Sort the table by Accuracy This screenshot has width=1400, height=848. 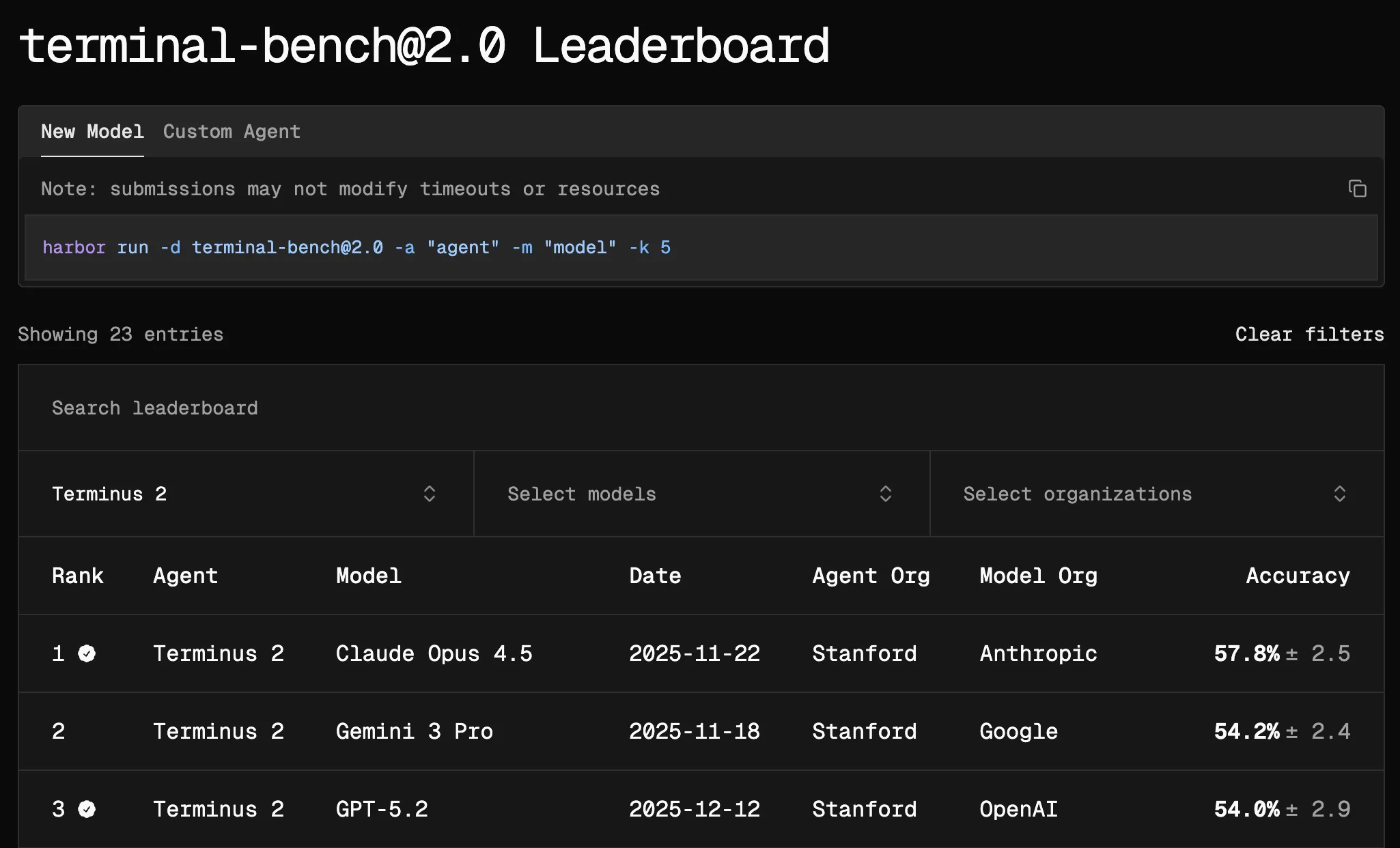(1297, 576)
